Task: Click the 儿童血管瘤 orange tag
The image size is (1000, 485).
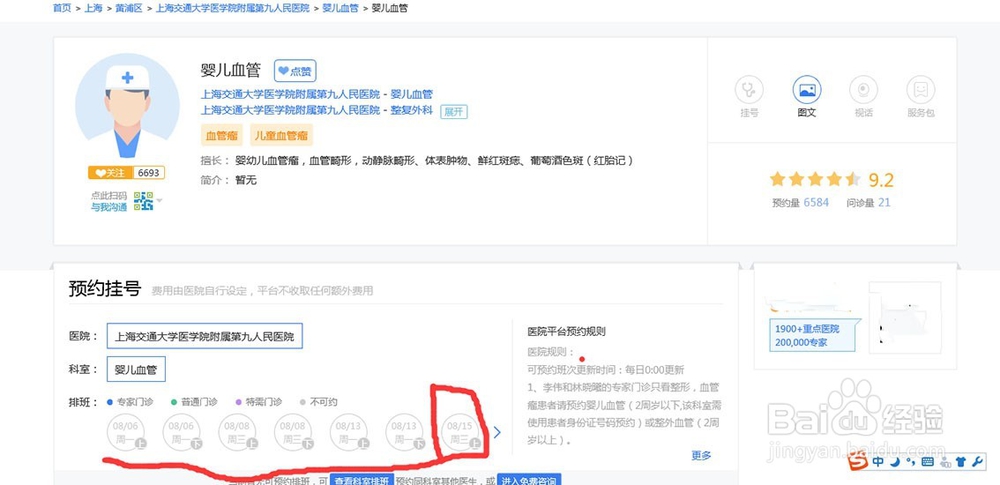Action: (x=281, y=135)
